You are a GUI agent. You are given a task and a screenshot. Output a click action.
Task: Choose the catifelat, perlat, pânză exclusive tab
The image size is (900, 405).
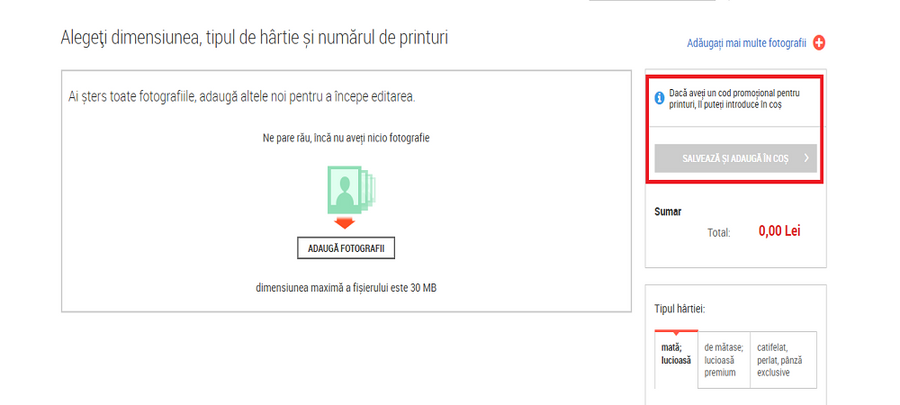pyautogui.click(x=783, y=360)
